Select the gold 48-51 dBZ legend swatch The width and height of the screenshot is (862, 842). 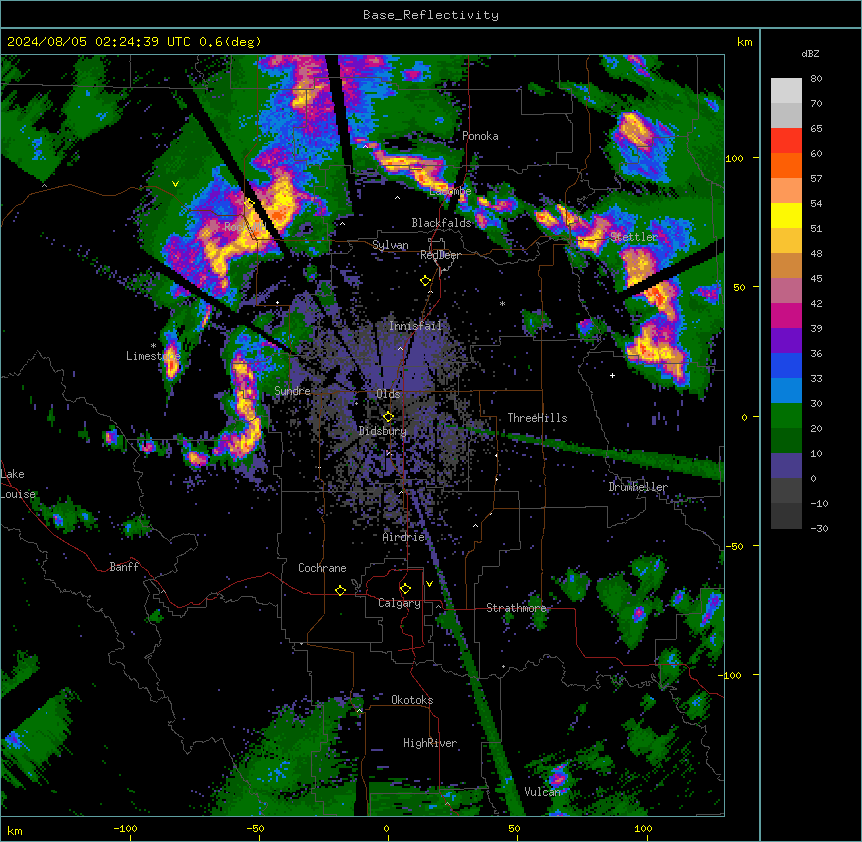point(786,241)
